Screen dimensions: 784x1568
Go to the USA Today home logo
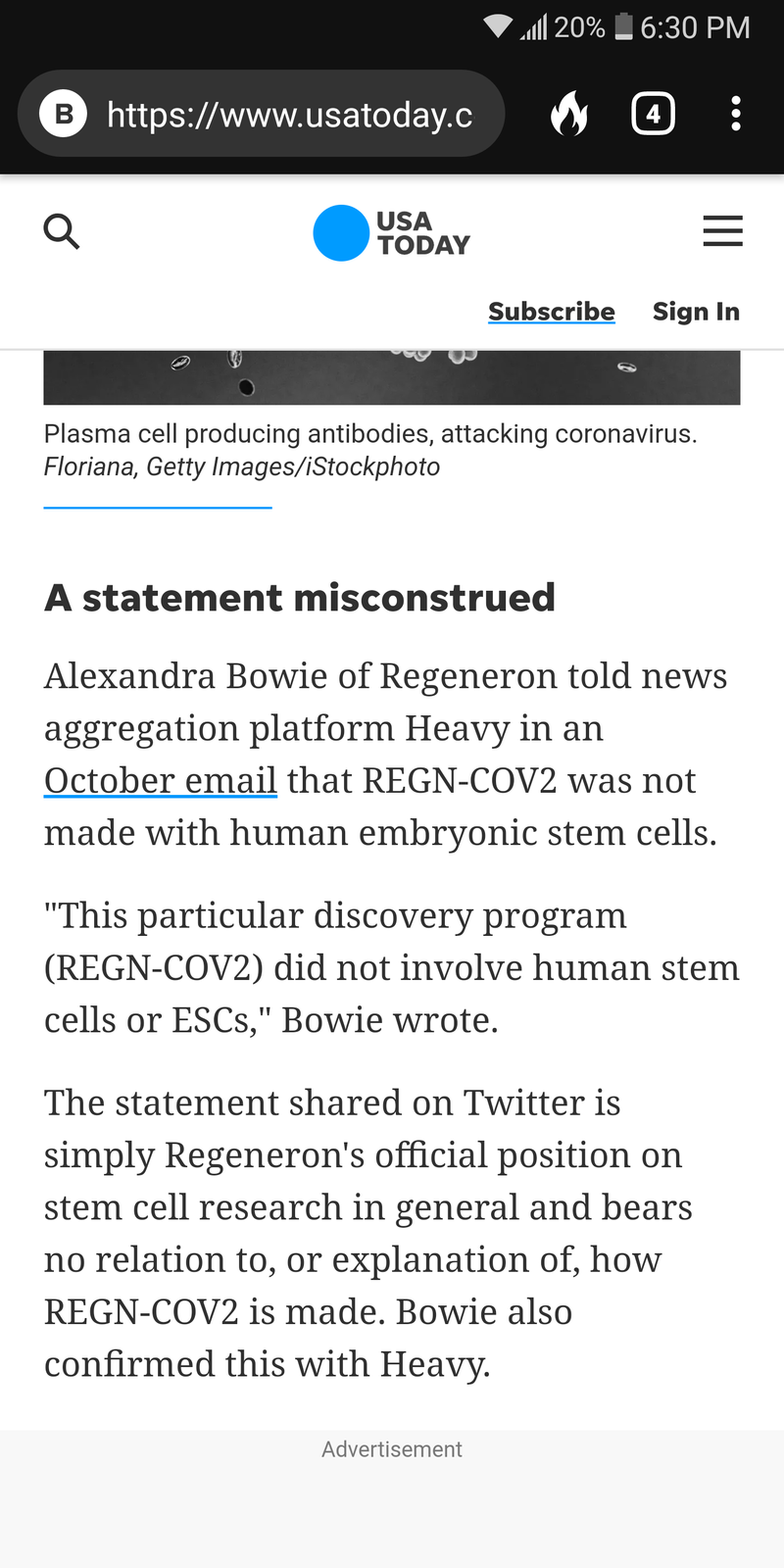392,233
